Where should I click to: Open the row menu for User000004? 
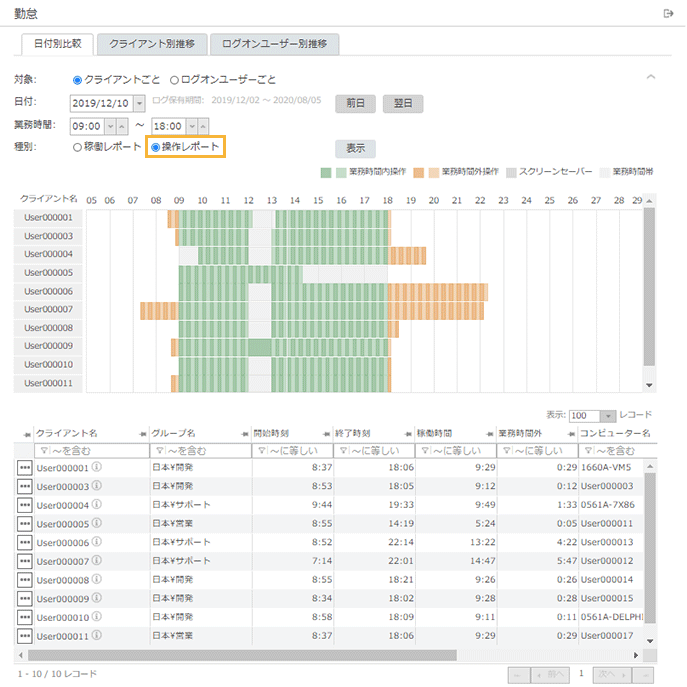pos(24,505)
